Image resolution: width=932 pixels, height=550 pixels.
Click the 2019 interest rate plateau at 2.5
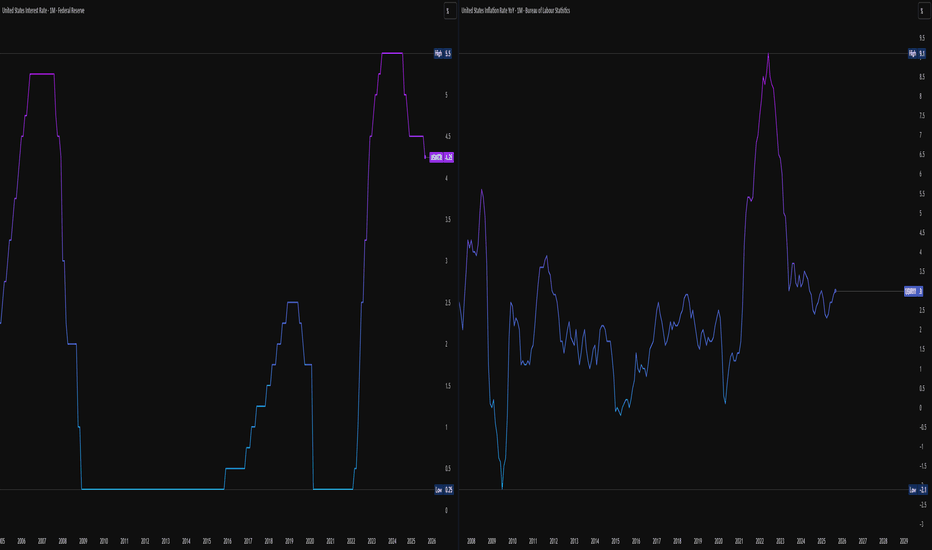click(x=293, y=302)
